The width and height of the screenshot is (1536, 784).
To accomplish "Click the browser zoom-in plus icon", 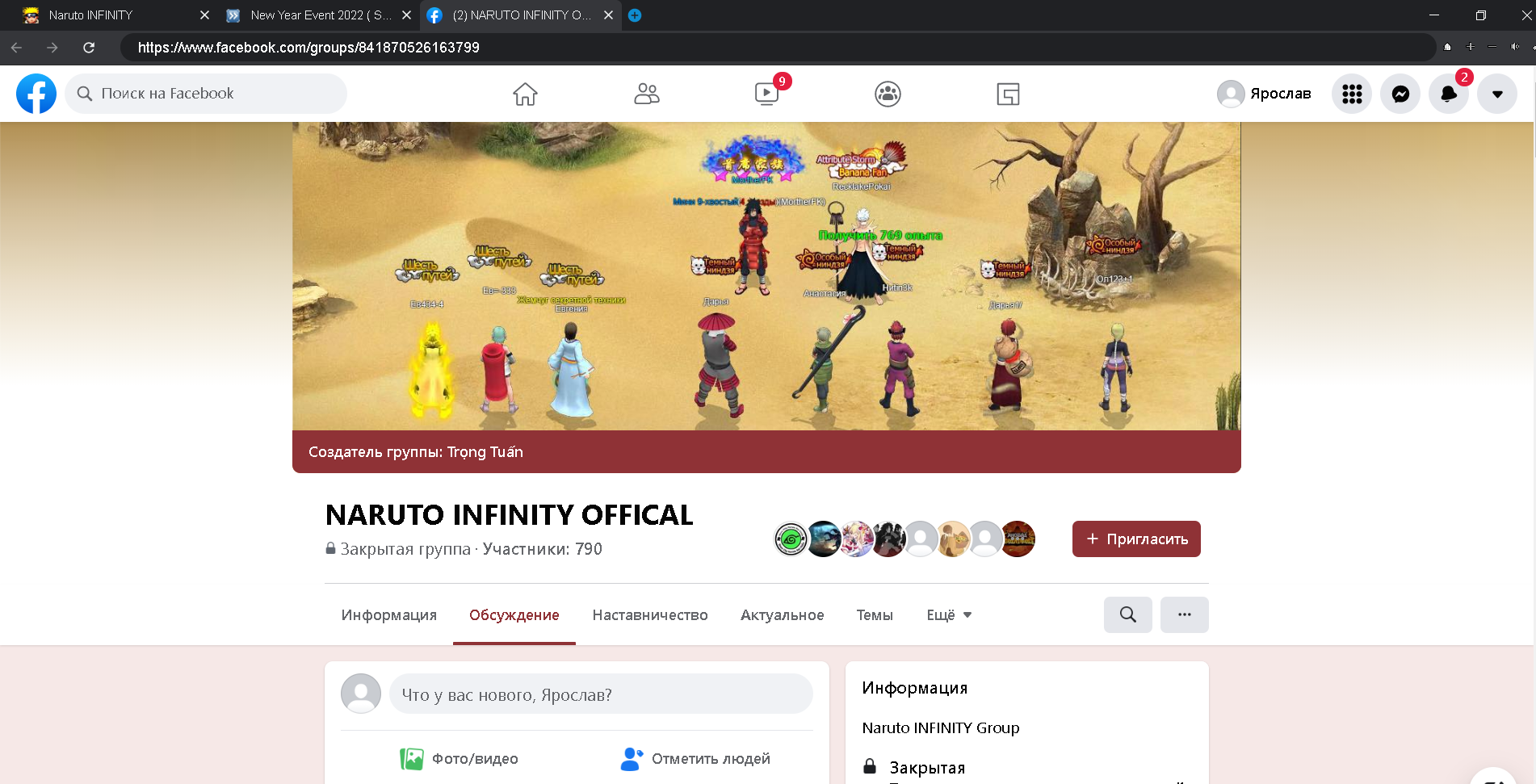I will point(1470,47).
